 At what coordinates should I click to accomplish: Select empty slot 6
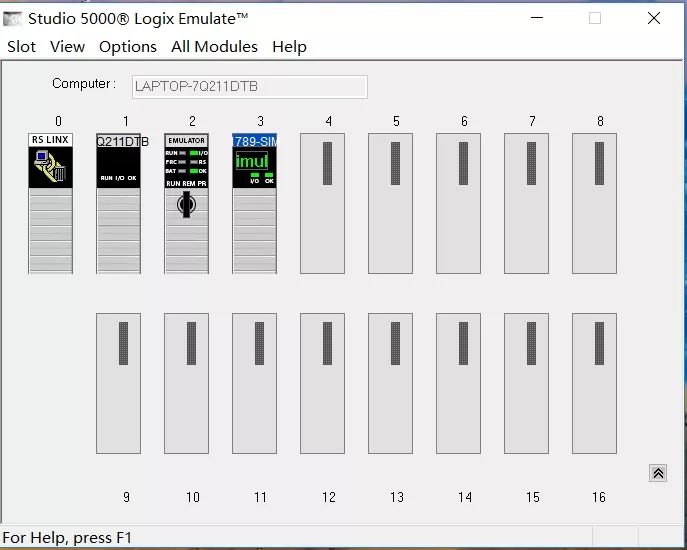(x=458, y=203)
